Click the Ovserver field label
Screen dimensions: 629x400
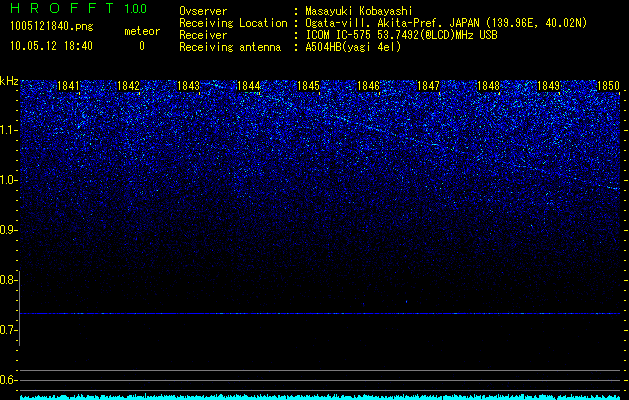pos(203,11)
